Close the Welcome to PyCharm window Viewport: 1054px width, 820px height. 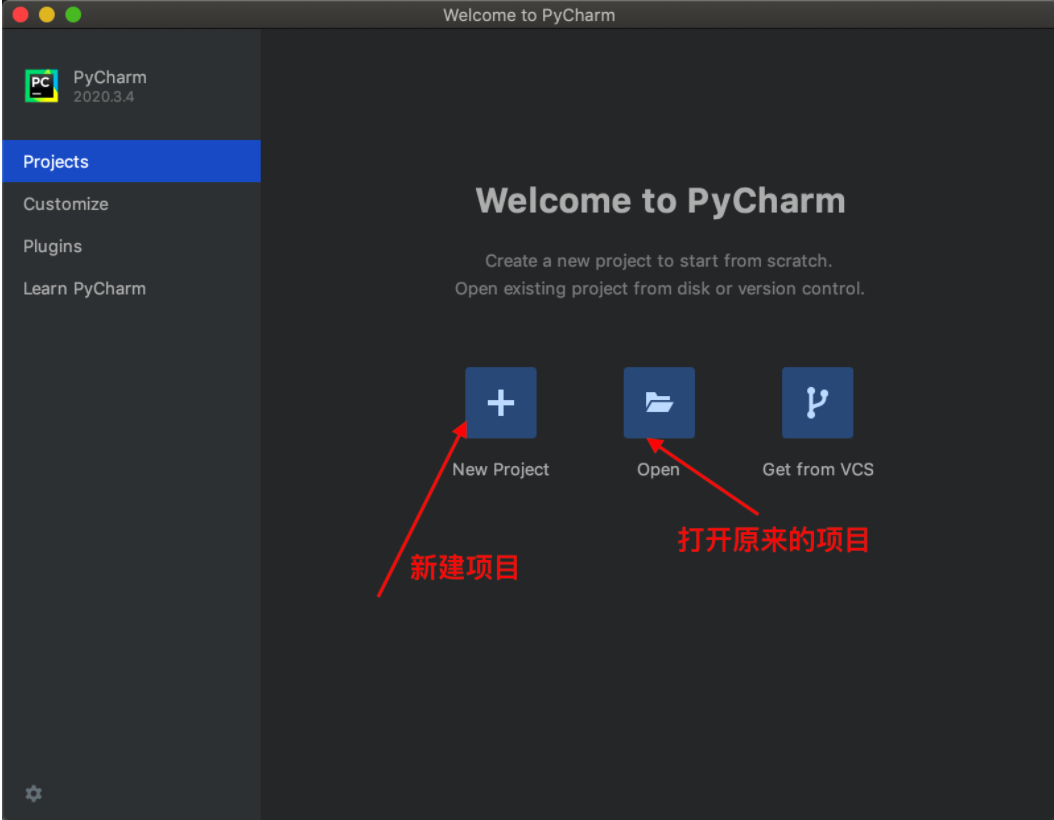tap(20, 14)
